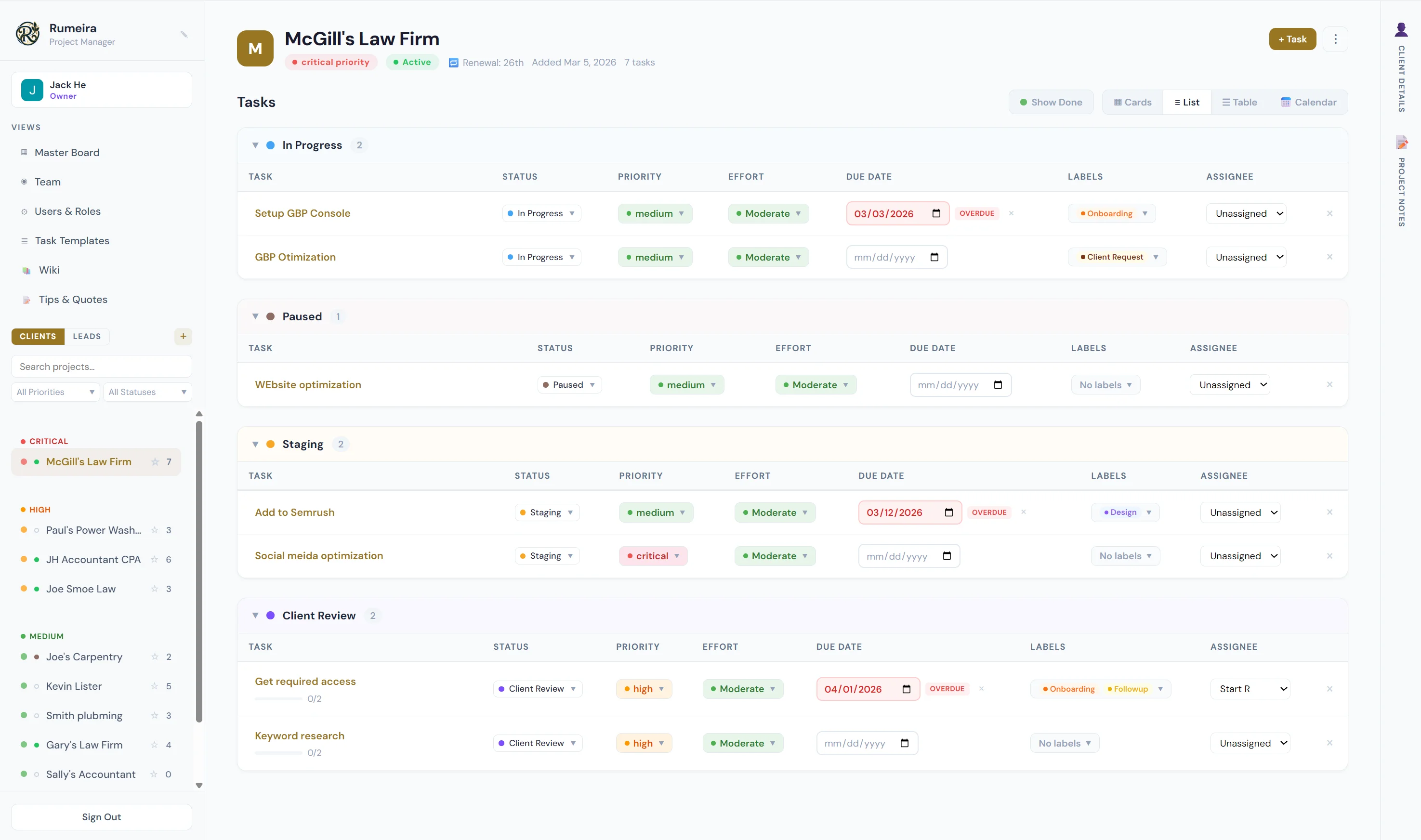The width and height of the screenshot is (1421, 840).
Task: Collapse the Staging group
Action: [255, 445]
